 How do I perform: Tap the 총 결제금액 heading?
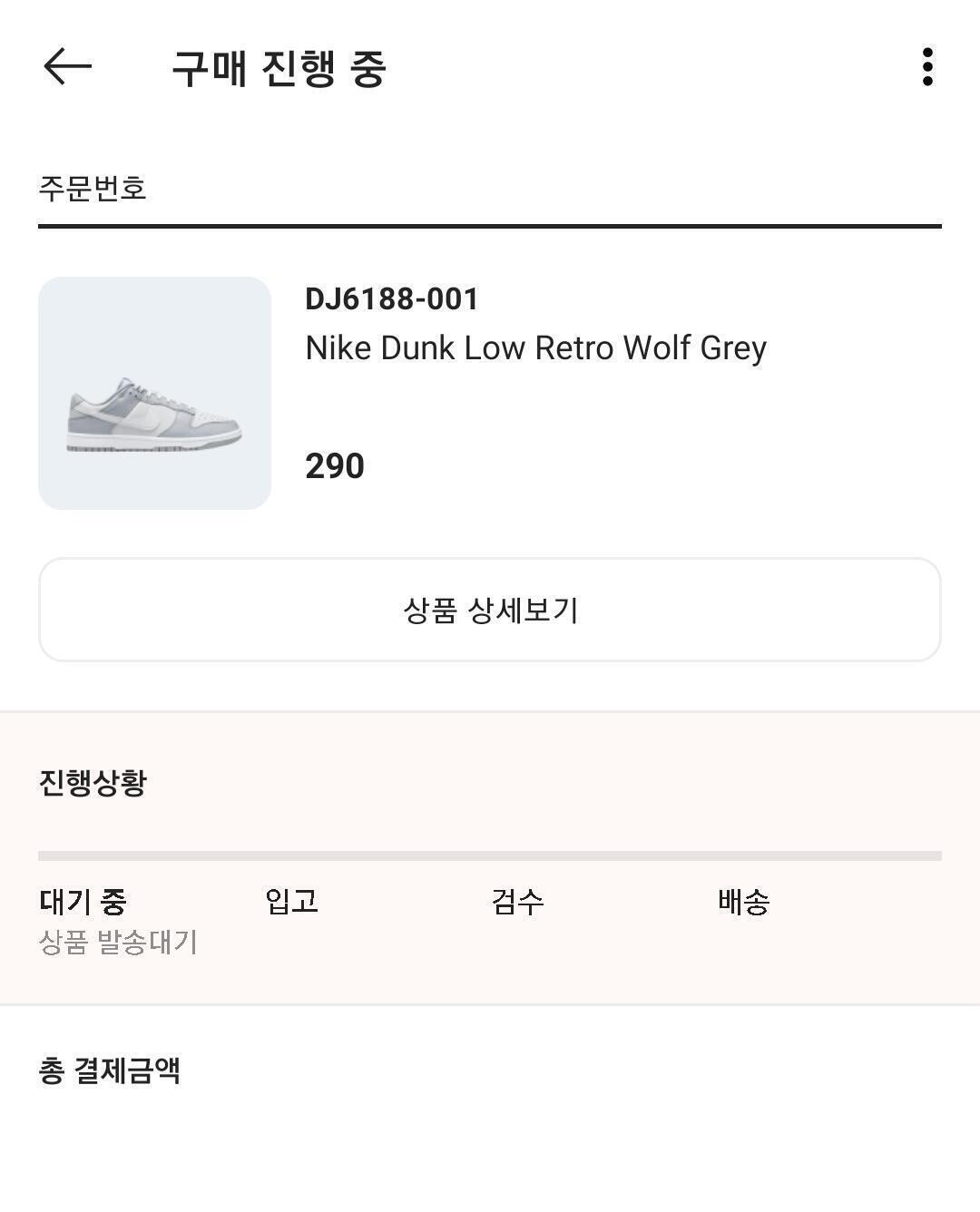[109, 1070]
